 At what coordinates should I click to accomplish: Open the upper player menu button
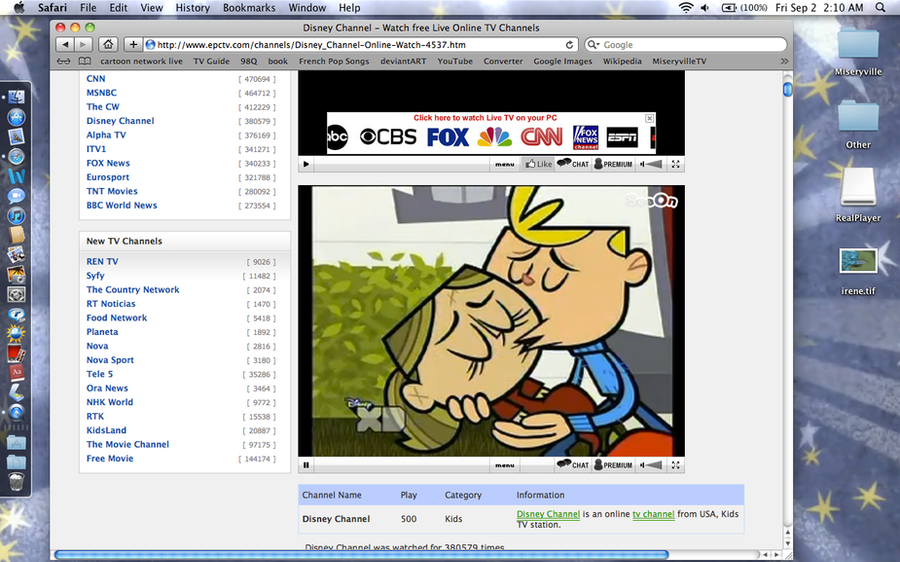coord(505,164)
